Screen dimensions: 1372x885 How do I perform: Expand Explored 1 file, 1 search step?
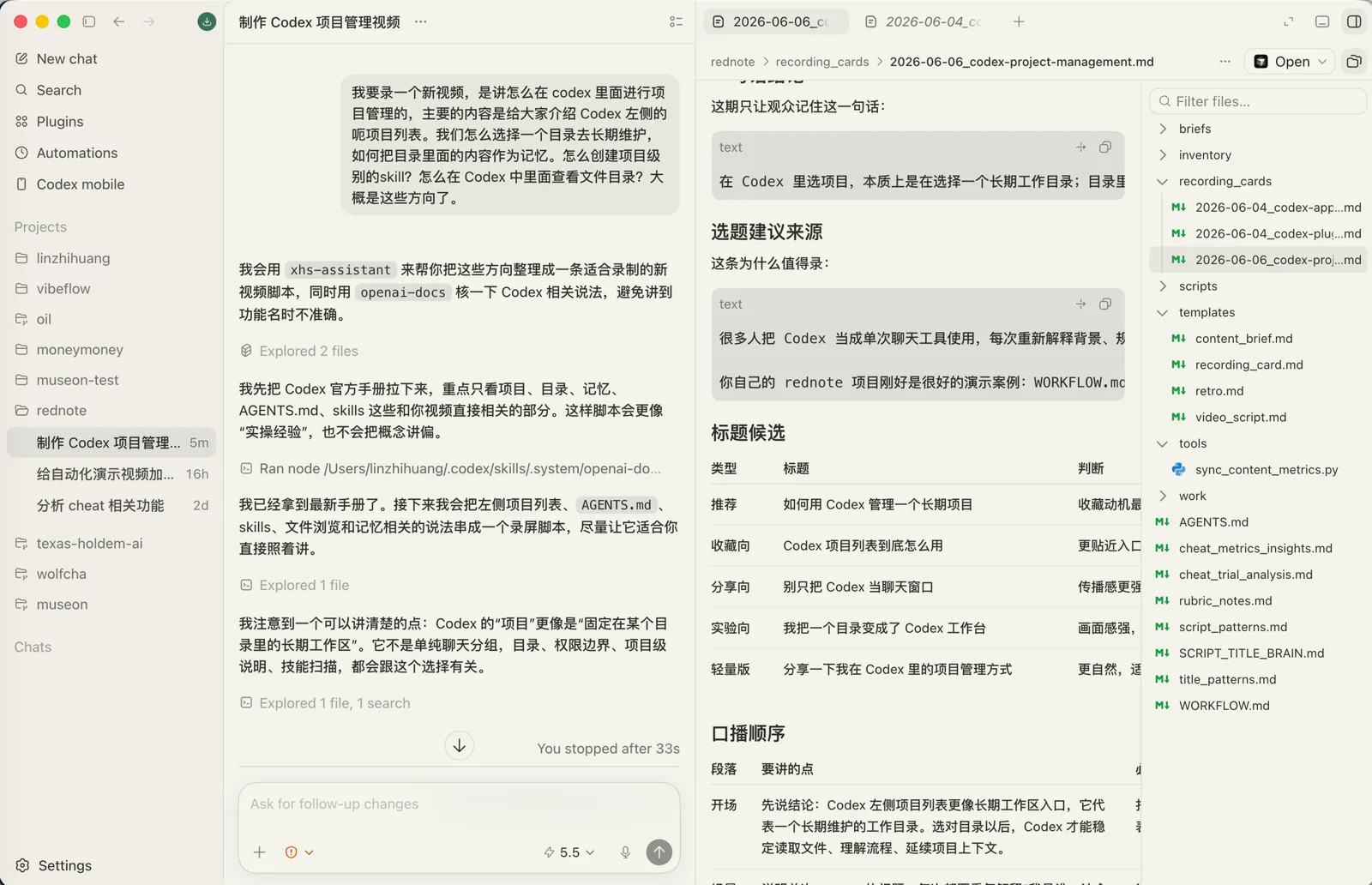(x=325, y=703)
